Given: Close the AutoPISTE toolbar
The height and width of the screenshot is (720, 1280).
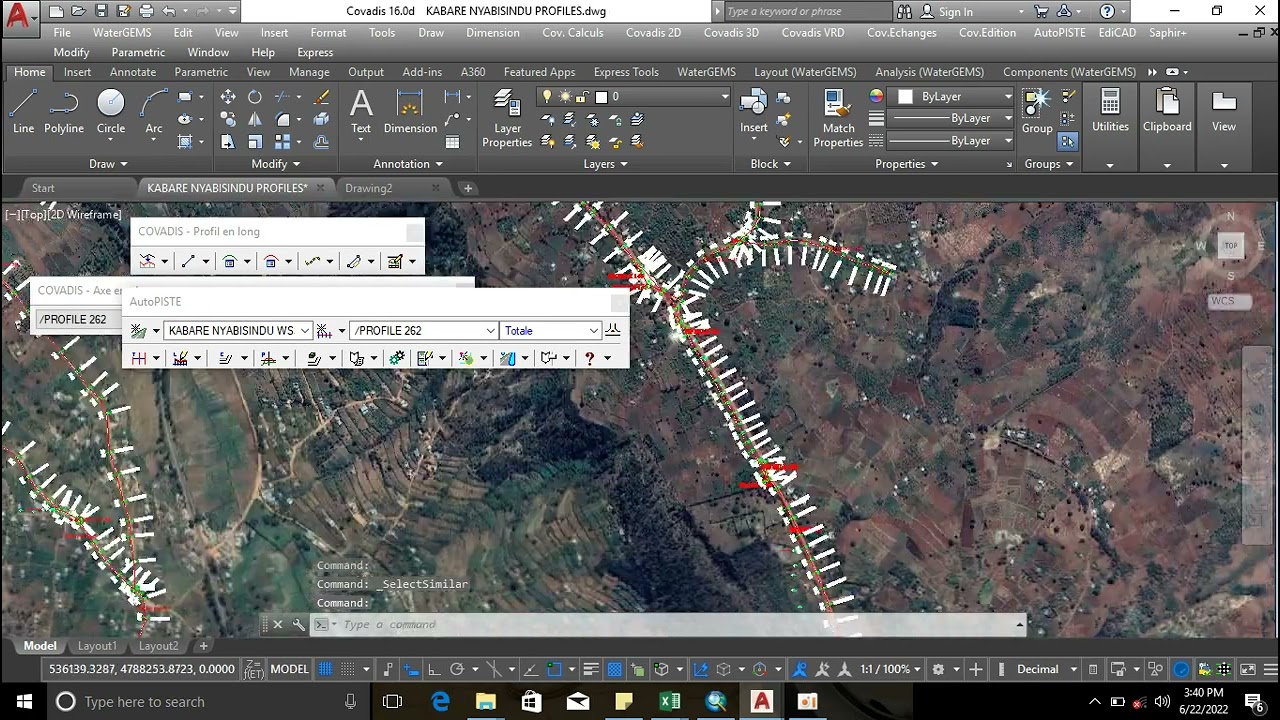Looking at the screenshot, I should (619, 302).
